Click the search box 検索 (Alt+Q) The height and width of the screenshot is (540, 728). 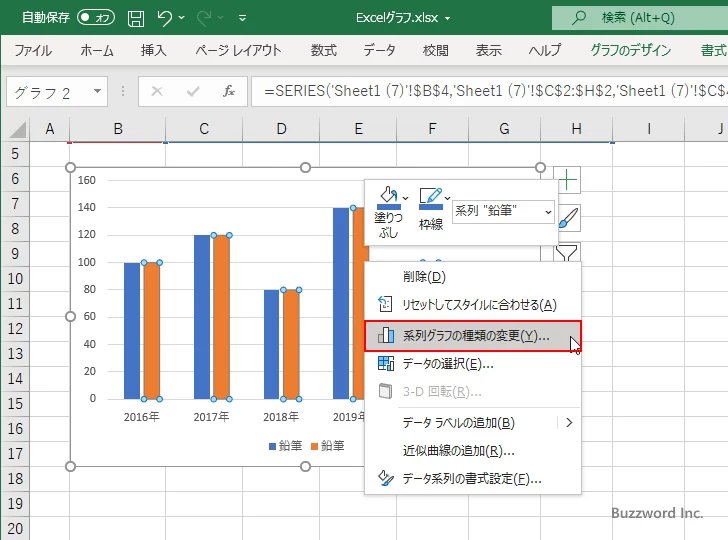click(640, 18)
